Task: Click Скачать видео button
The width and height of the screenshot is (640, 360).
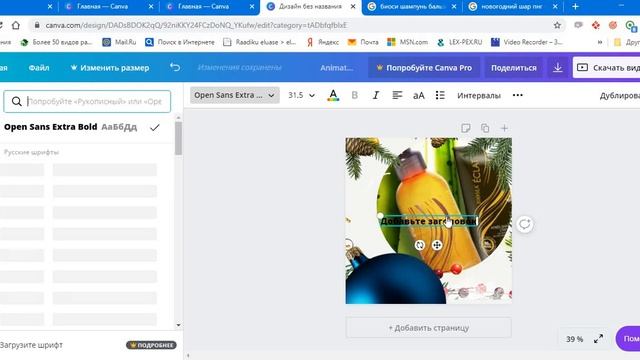Action: [608, 68]
